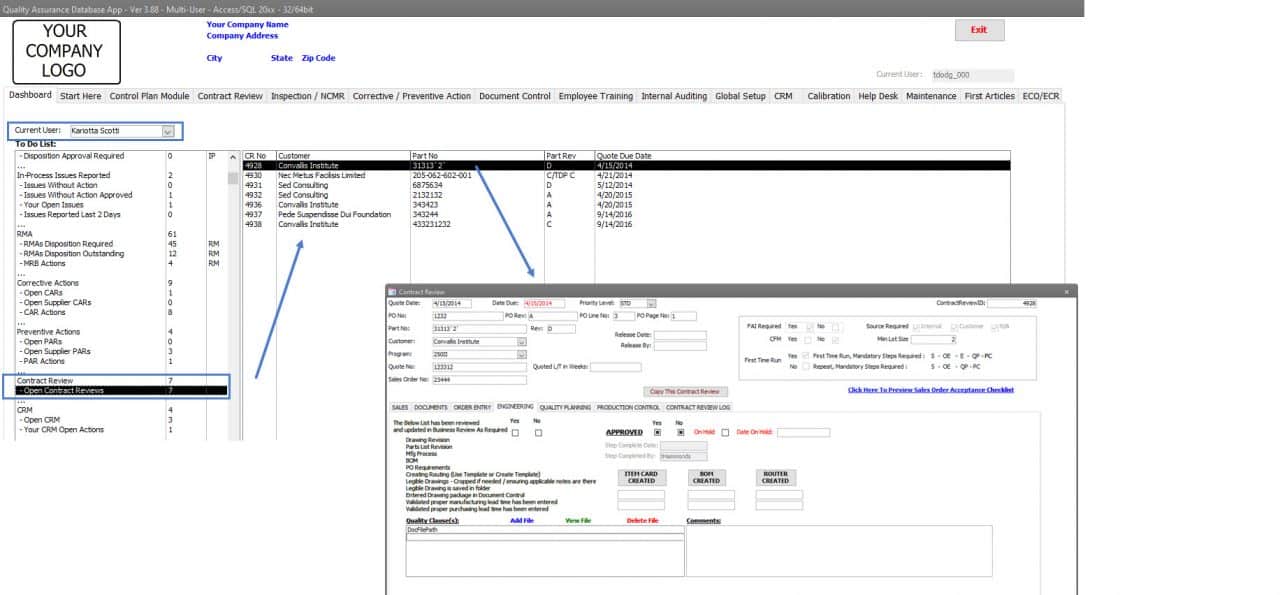Enable the On Hold checkbox
The width and height of the screenshot is (1280, 595).
pyautogui.click(x=723, y=432)
